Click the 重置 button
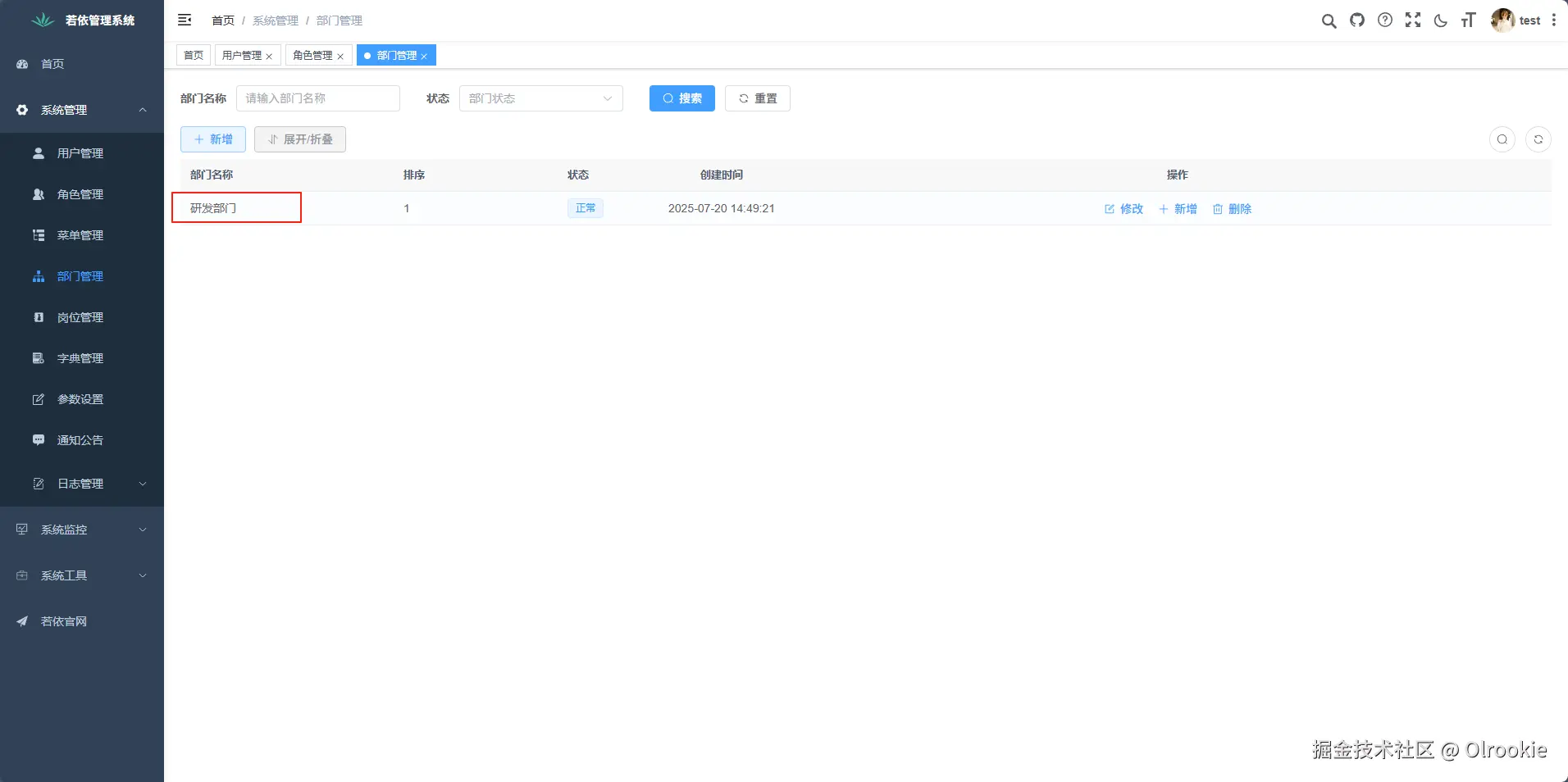Image resolution: width=1568 pixels, height=782 pixels. coord(758,98)
